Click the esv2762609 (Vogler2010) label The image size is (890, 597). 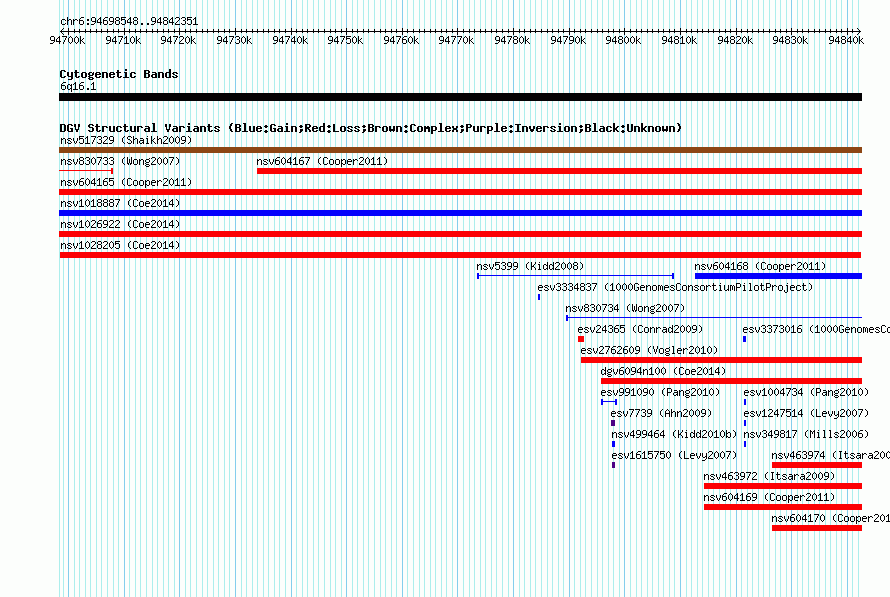pos(649,350)
